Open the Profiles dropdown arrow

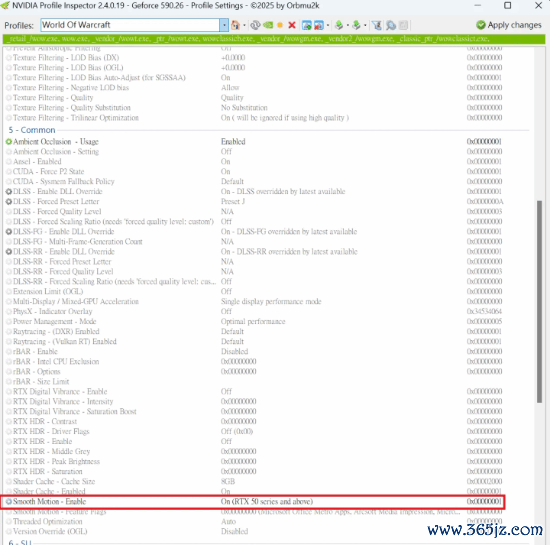click(x=224, y=25)
